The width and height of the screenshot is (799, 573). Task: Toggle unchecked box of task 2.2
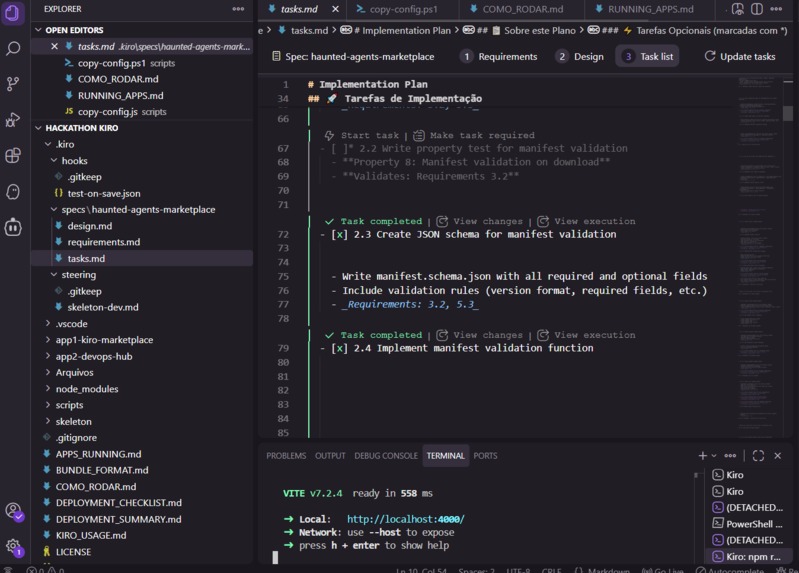340,148
